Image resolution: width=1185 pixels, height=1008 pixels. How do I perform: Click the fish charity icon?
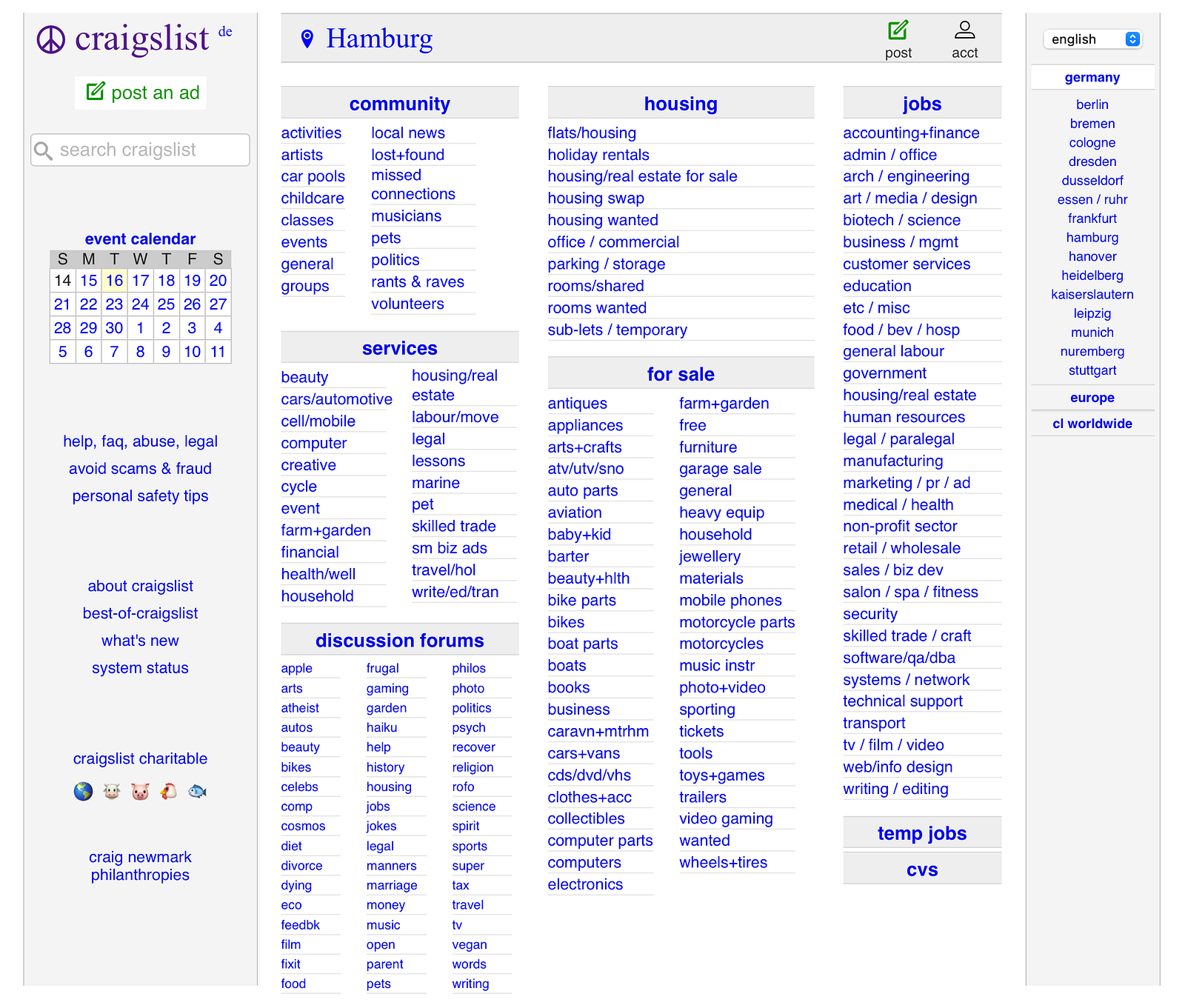[197, 792]
